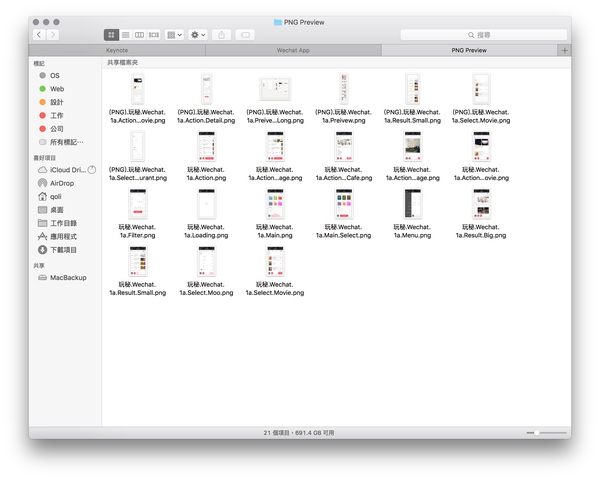Adjust the icon size slider

pyautogui.click(x=537, y=433)
